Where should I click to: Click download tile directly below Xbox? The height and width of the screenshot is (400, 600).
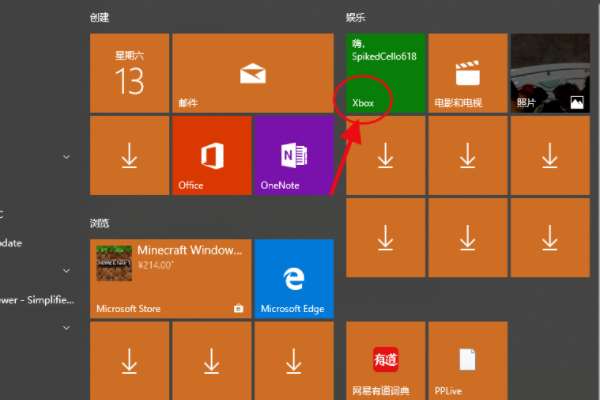(x=385, y=155)
